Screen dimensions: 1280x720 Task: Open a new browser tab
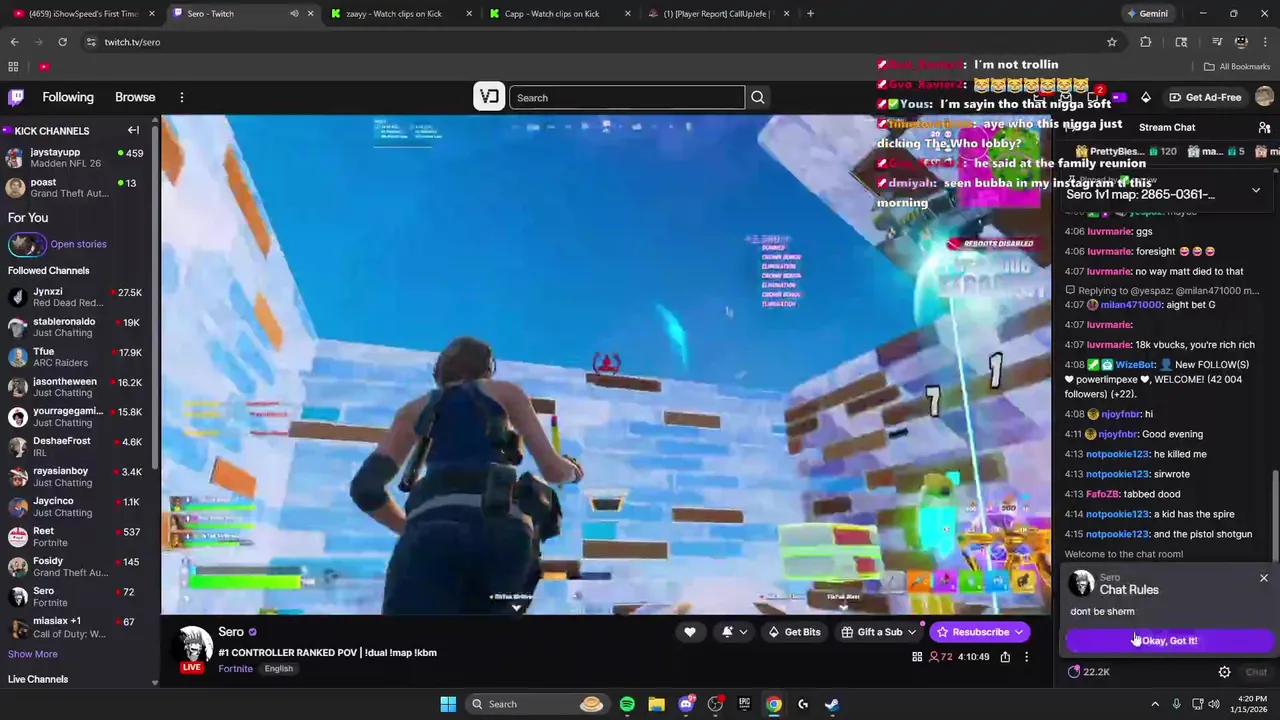pos(810,14)
